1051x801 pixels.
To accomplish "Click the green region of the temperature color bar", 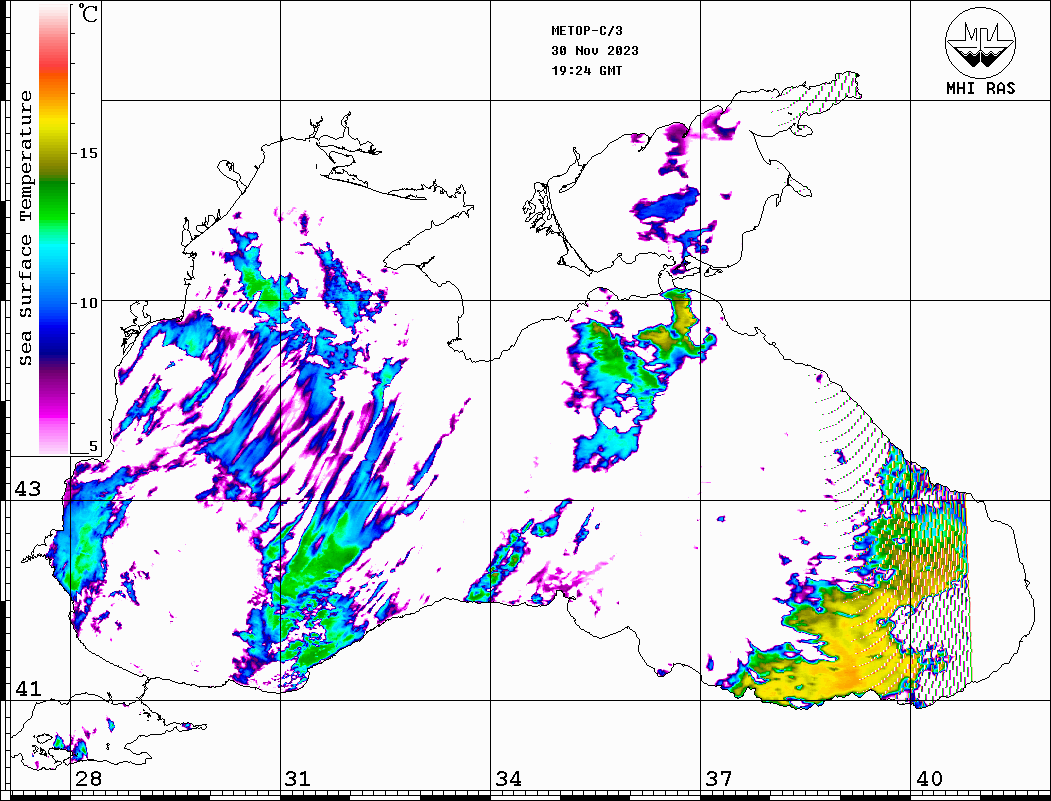I will [x=54, y=201].
